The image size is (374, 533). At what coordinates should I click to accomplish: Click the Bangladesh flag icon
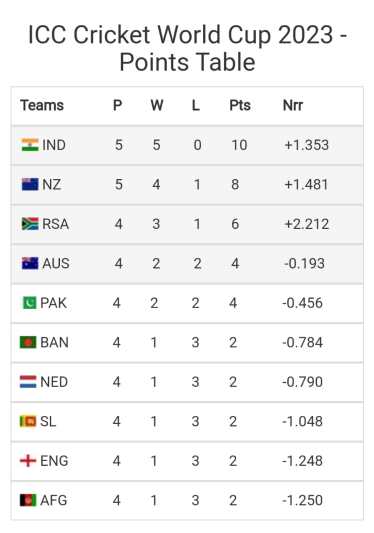28,342
